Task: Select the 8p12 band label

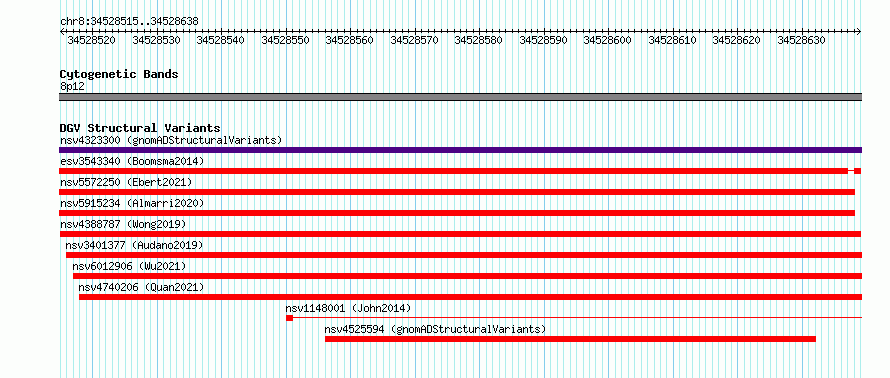Action: (72, 87)
